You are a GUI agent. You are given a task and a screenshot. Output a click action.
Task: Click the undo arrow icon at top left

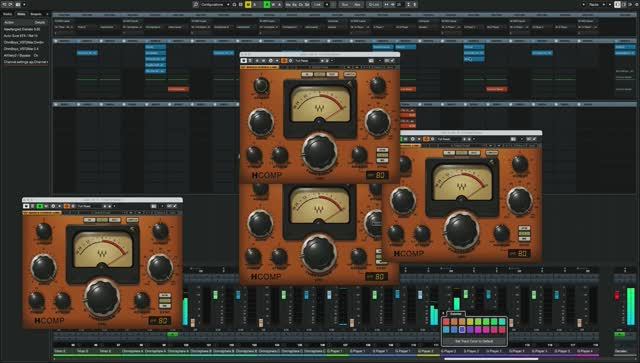point(4,4)
